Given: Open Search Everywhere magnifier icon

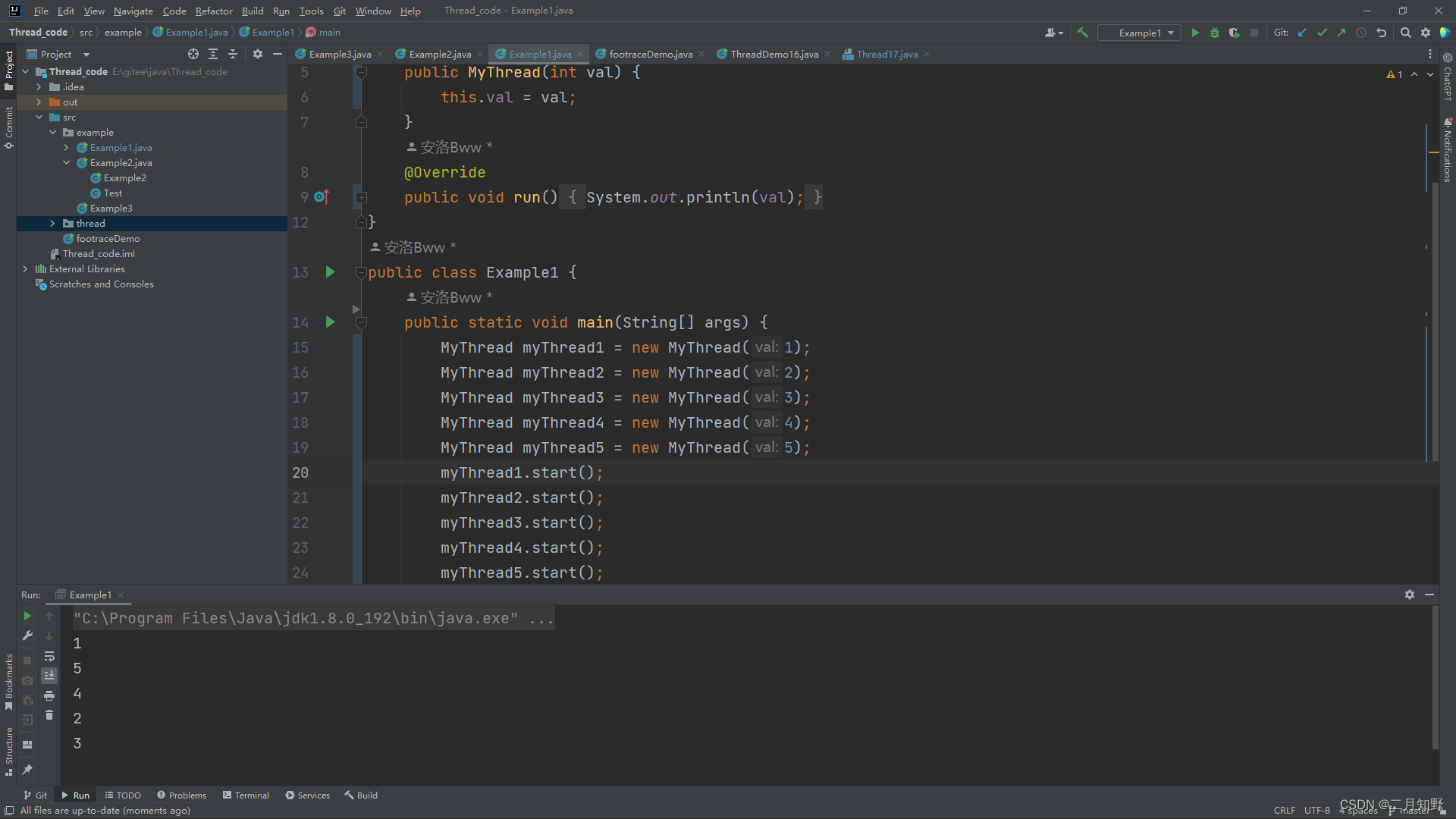Looking at the screenshot, I should coord(1406,33).
